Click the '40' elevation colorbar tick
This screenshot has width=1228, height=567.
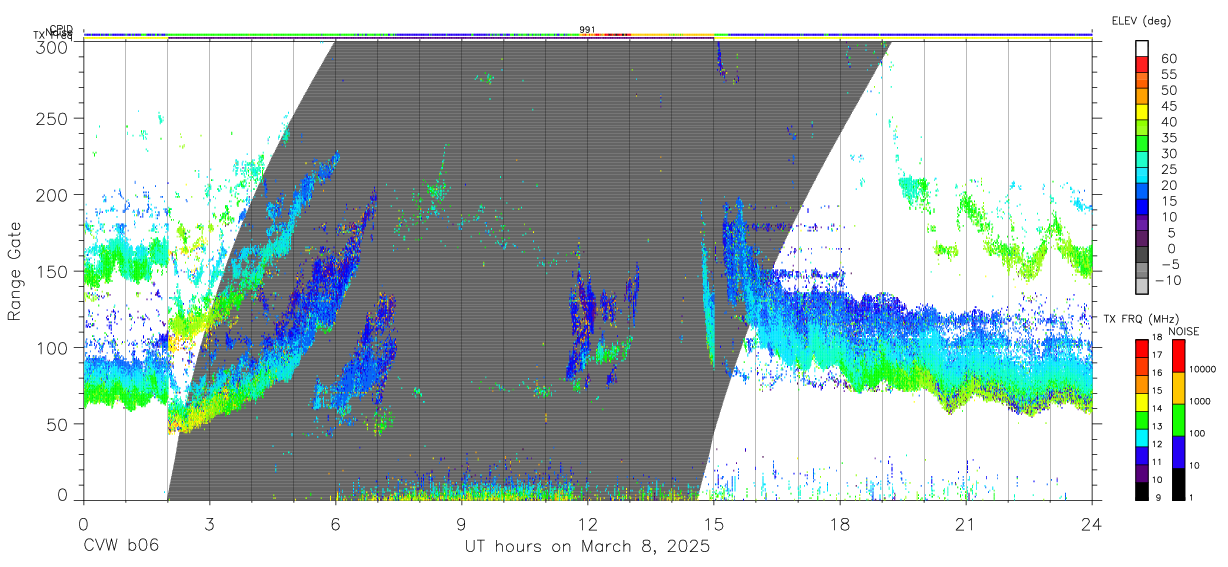1170,122
